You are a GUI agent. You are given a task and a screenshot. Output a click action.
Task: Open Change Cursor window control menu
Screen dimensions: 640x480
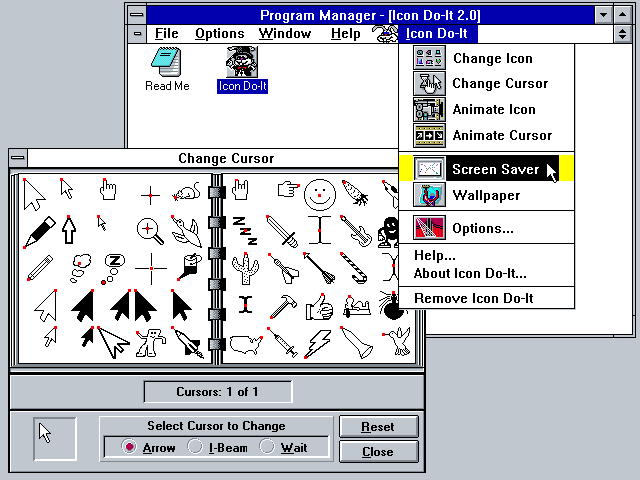(18, 158)
